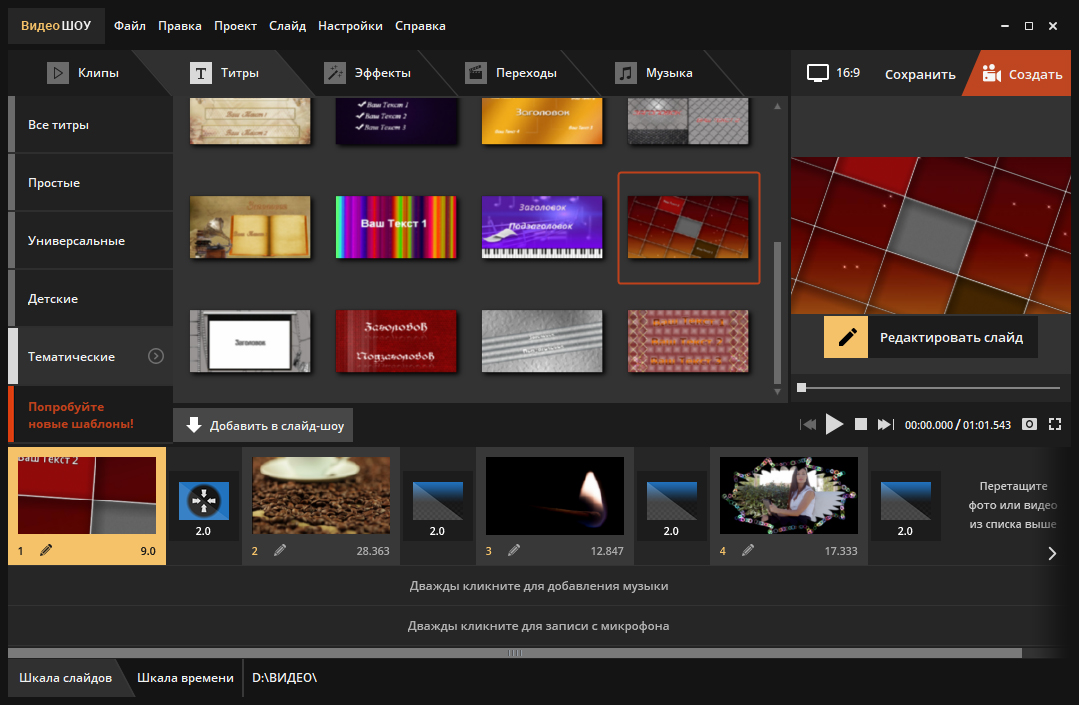Select the red tiles title template
The width and height of the screenshot is (1079, 705).
(x=688, y=227)
